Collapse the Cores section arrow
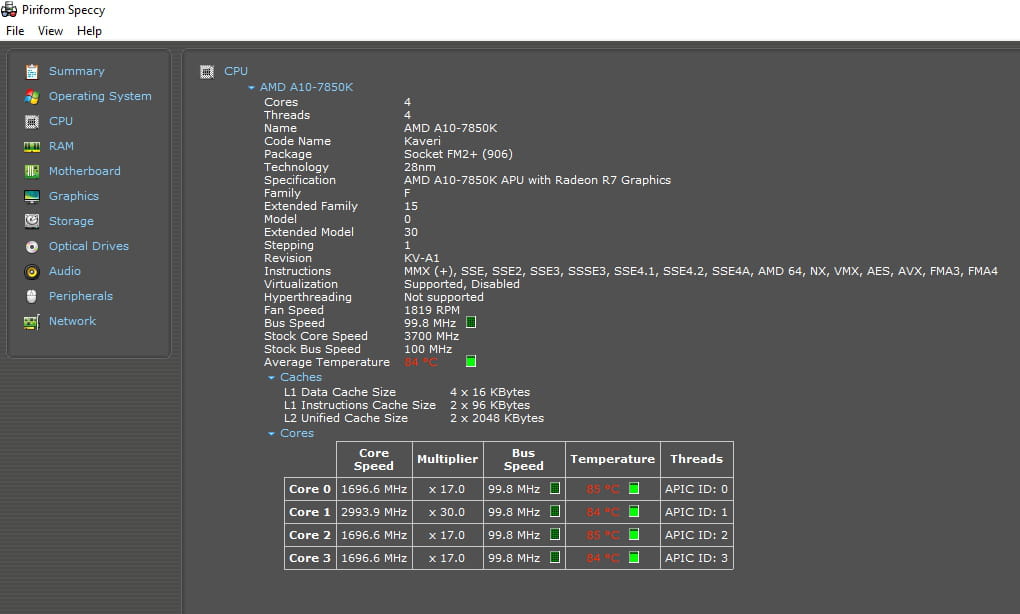The width and height of the screenshot is (1020, 614). point(271,433)
